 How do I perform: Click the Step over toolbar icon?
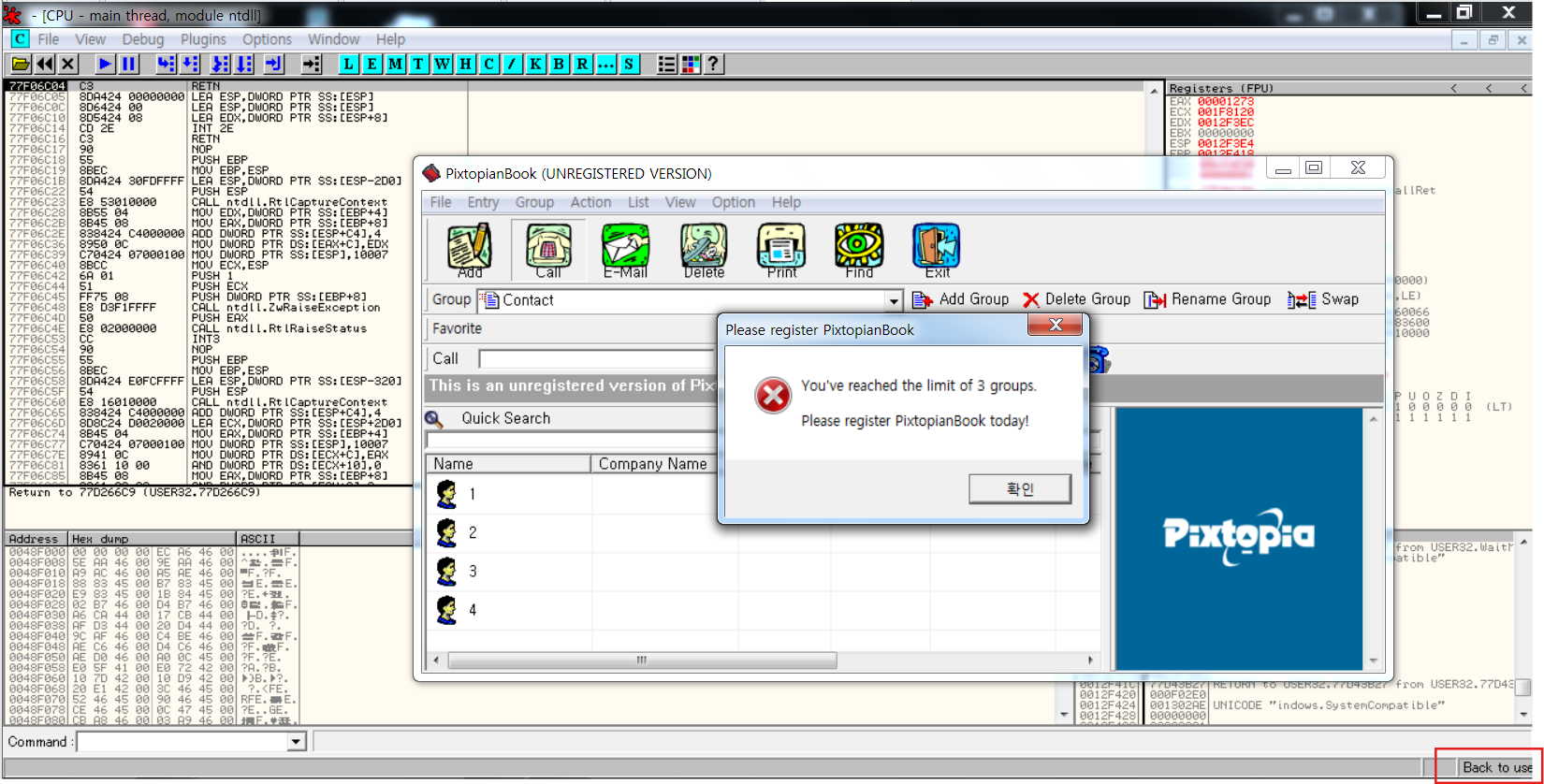[190, 64]
